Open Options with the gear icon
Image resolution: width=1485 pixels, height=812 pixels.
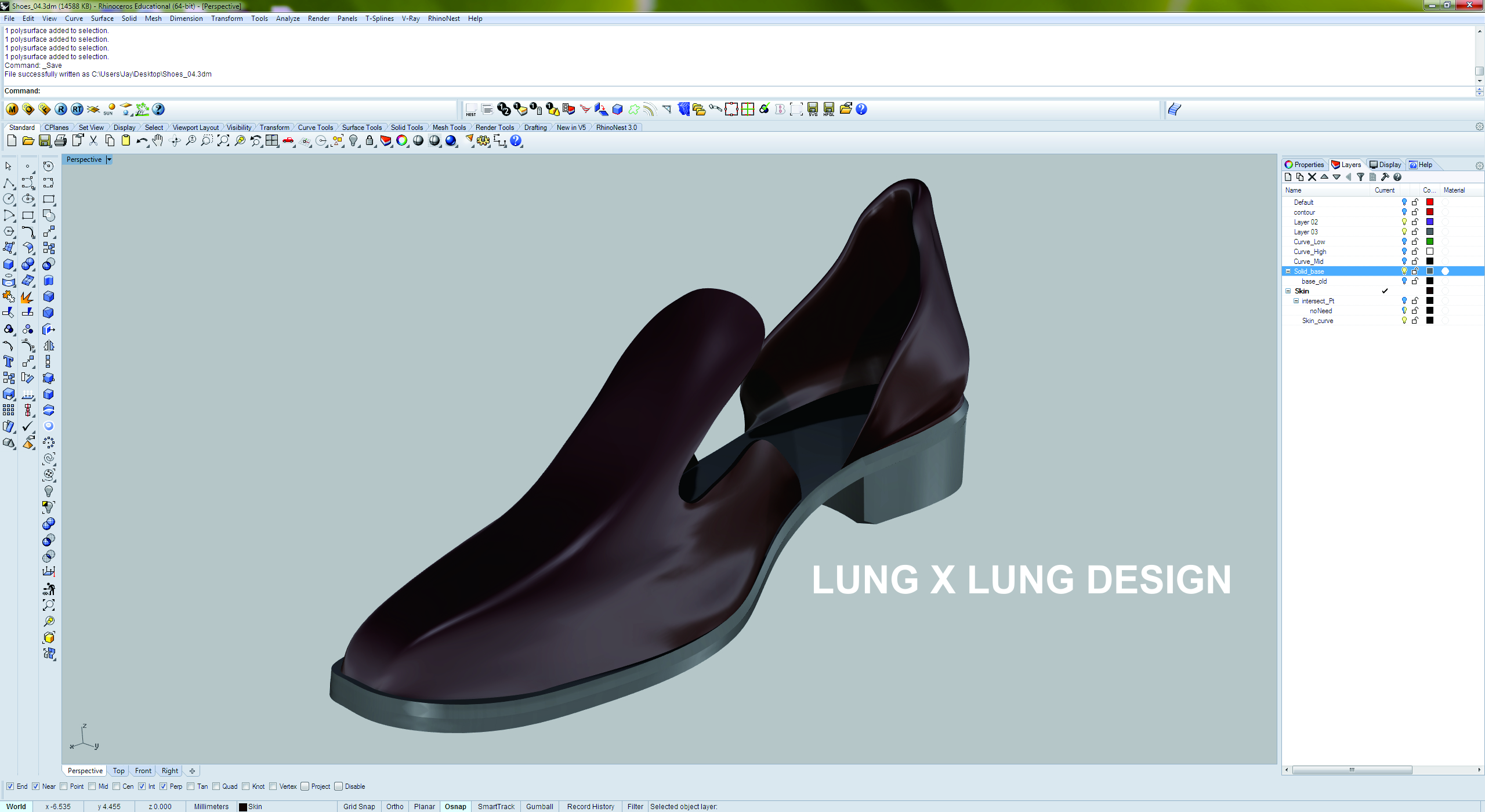click(483, 141)
